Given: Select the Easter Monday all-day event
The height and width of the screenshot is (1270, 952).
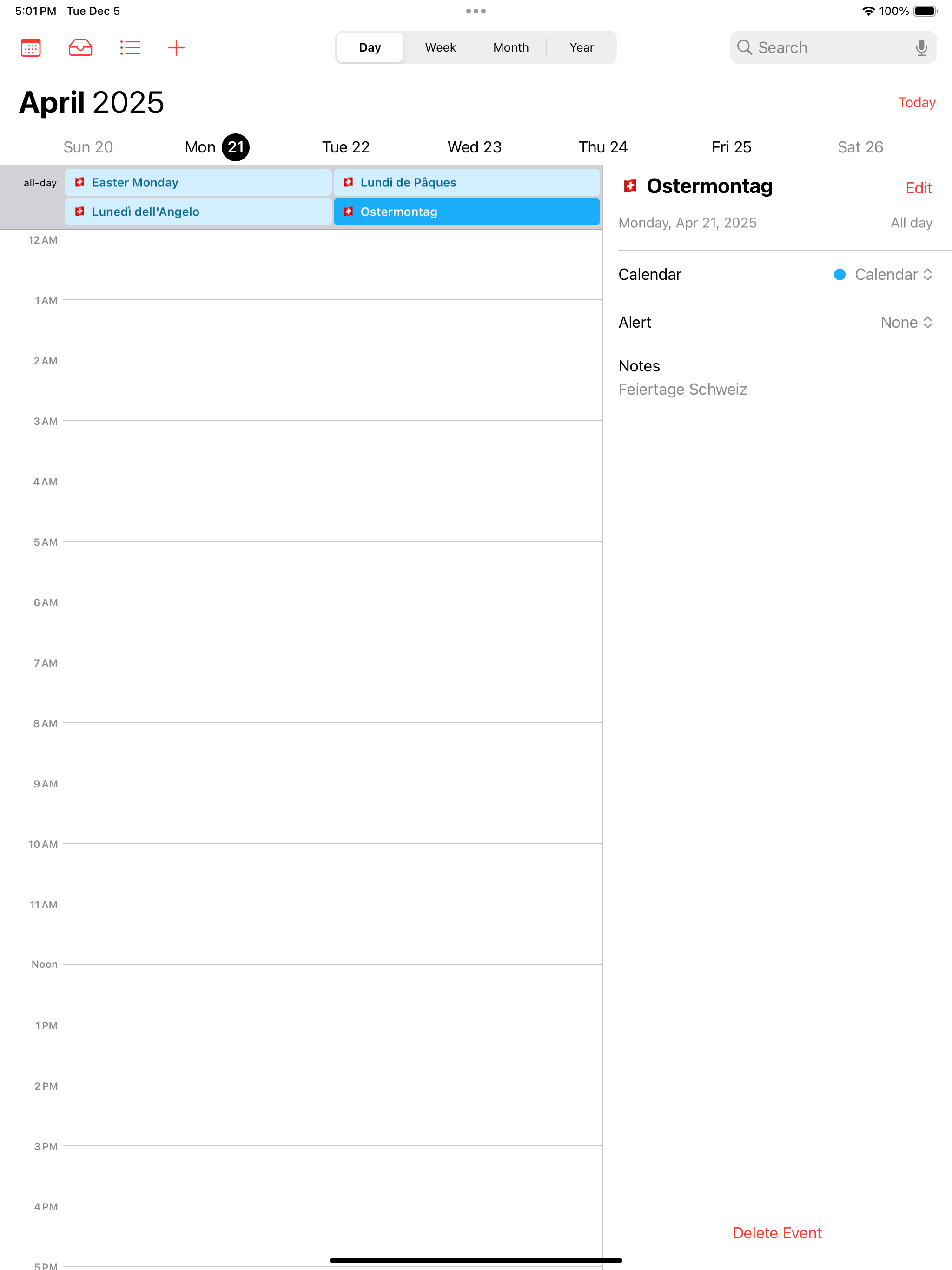Looking at the screenshot, I should click(x=198, y=183).
